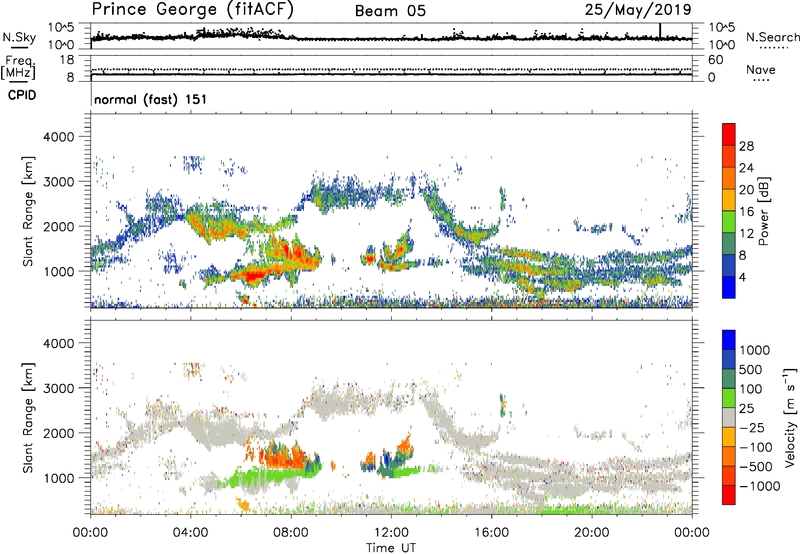Click the velocity panel 'Slant Range [km]' label
The image size is (800, 554).
tap(28, 417)
